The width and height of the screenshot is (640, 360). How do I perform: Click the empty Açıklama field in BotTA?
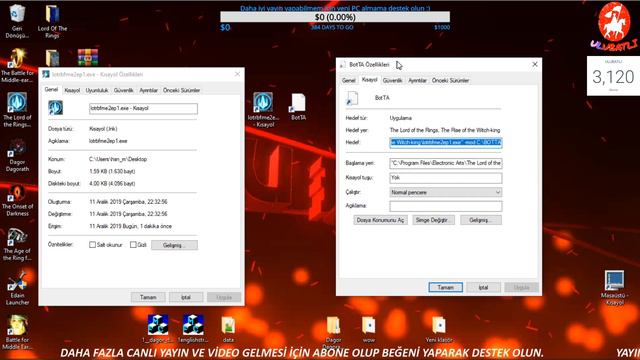(446, 206)
